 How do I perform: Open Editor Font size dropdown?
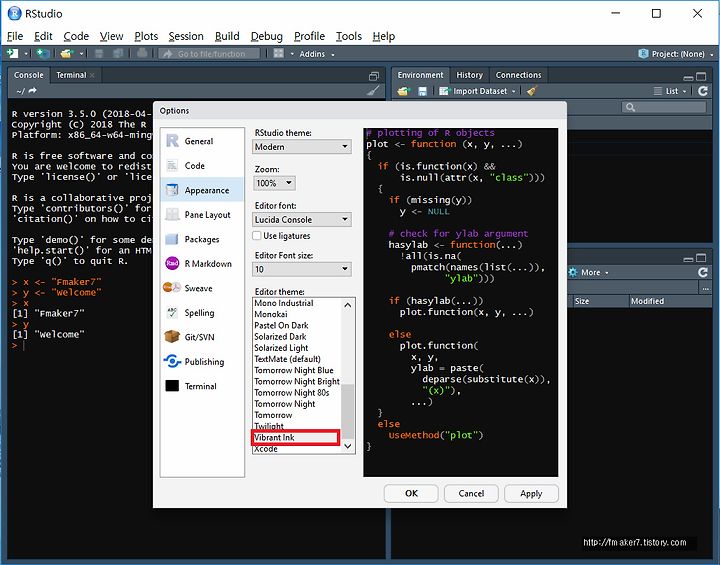(x=302, y=269)
